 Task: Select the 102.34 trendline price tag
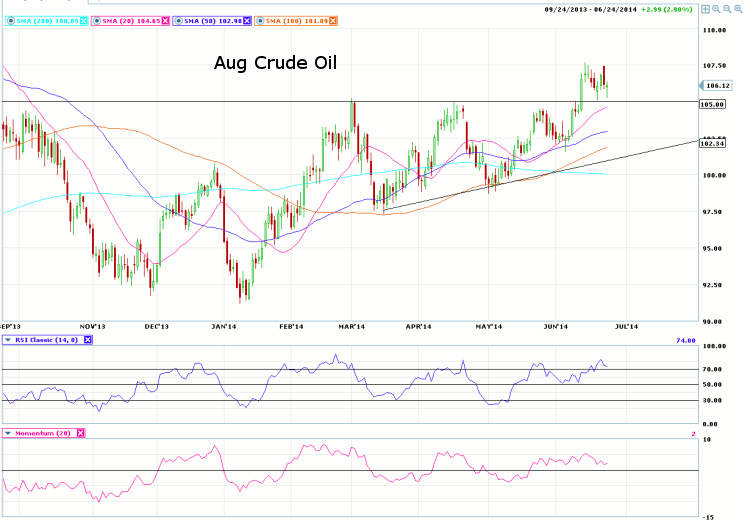[713, 144]
